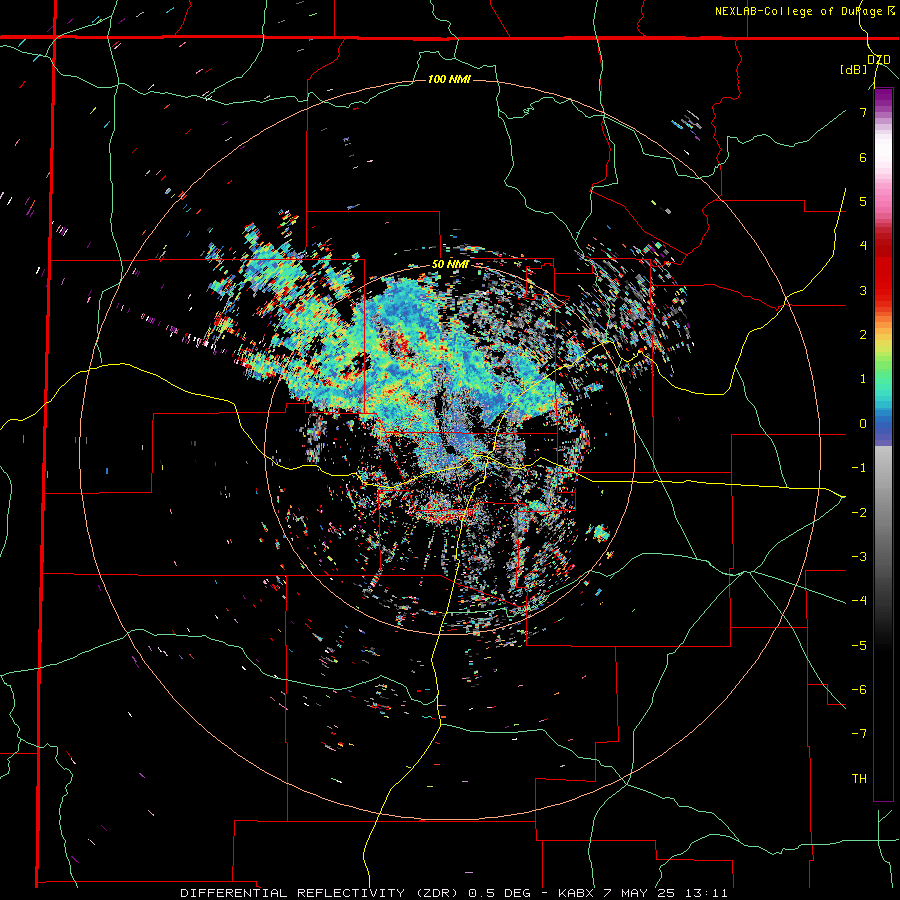The image size is (900, 900).
Task: Click the NEXLAB-College of DuPage credit text
Action: (x=804, y=11)
